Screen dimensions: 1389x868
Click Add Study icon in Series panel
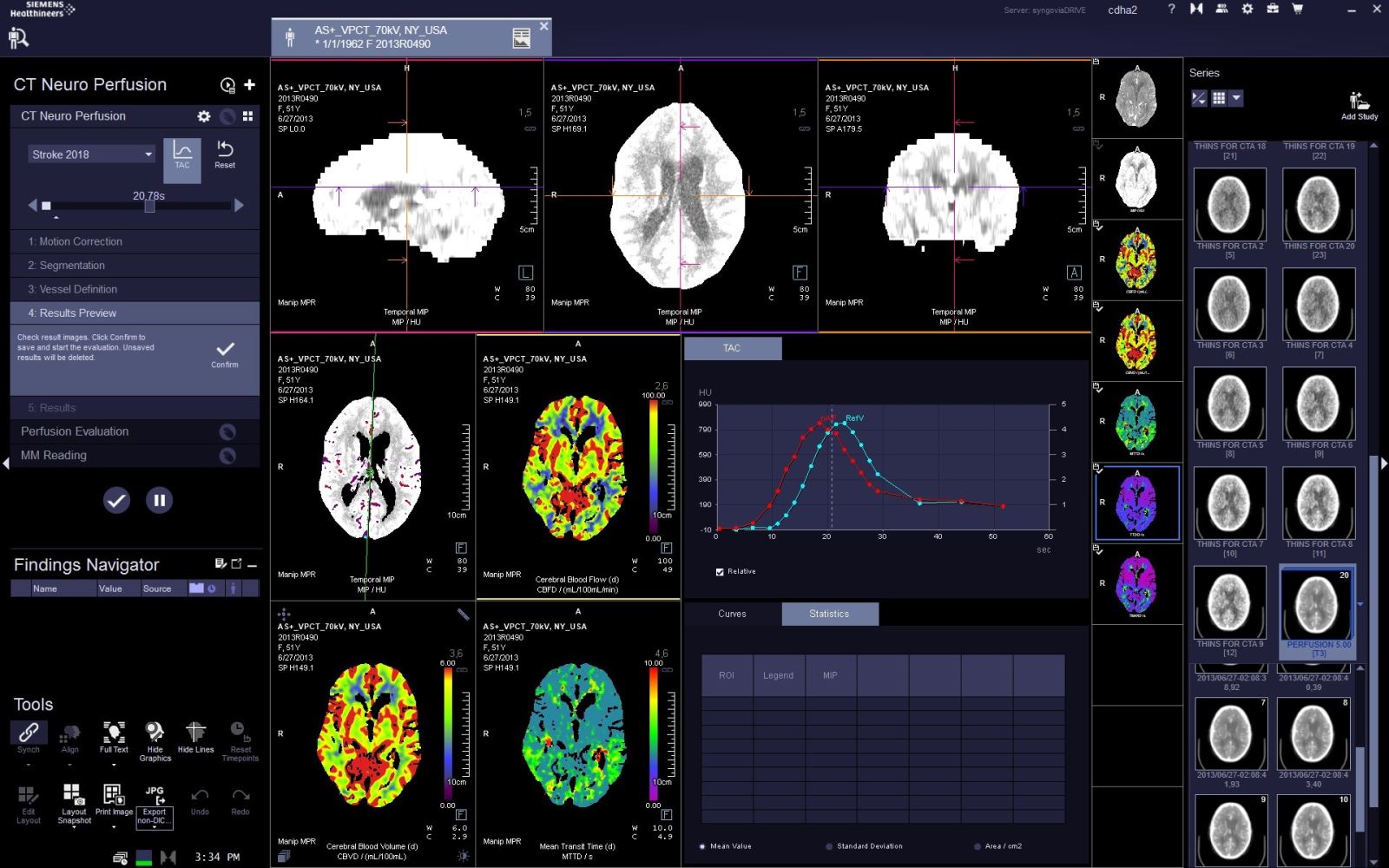coord(1359,102)
